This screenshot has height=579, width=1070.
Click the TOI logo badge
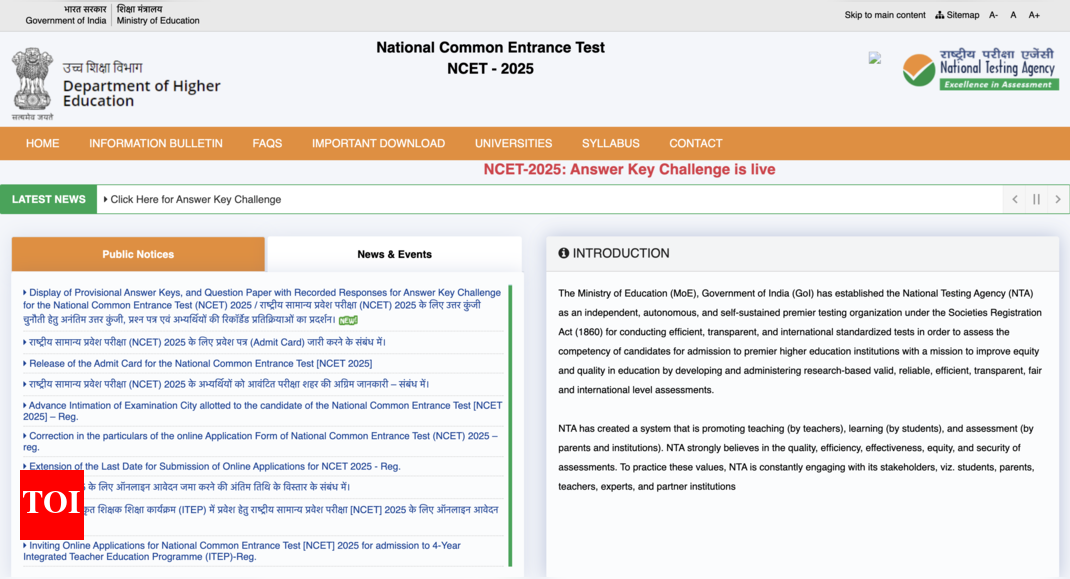pos(52,503)
